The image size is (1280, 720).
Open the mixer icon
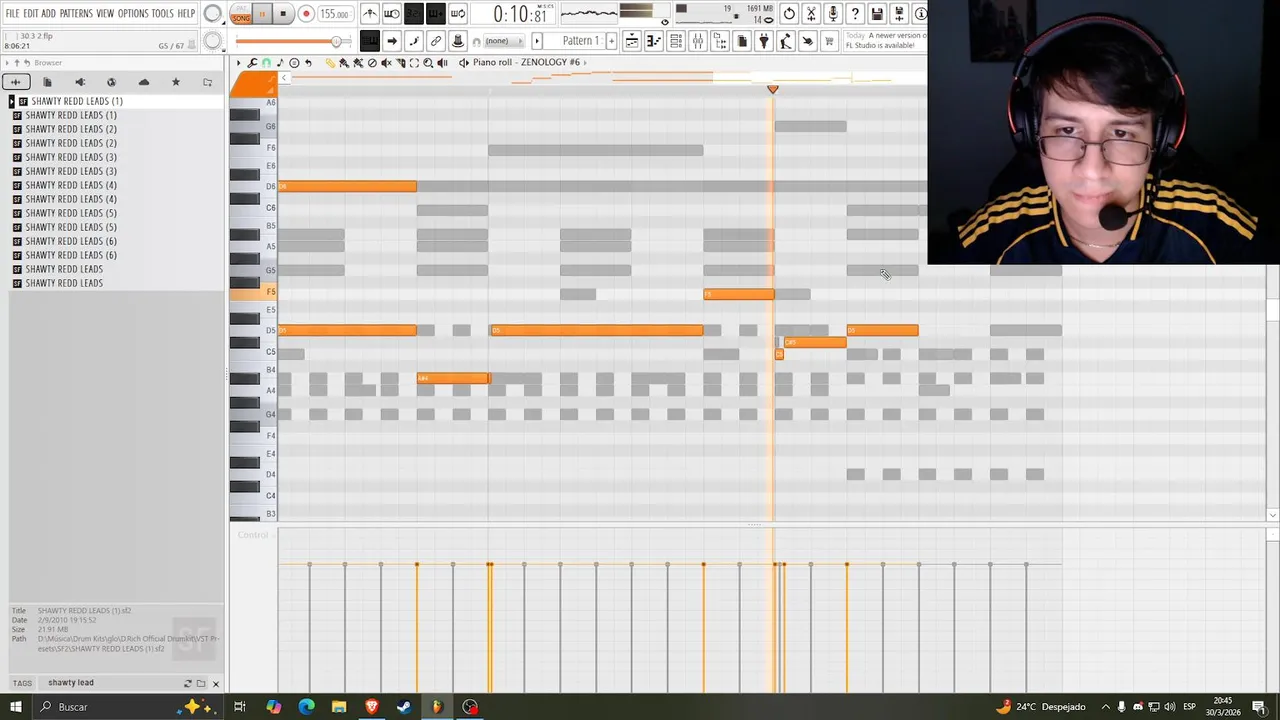click(698, 41)
